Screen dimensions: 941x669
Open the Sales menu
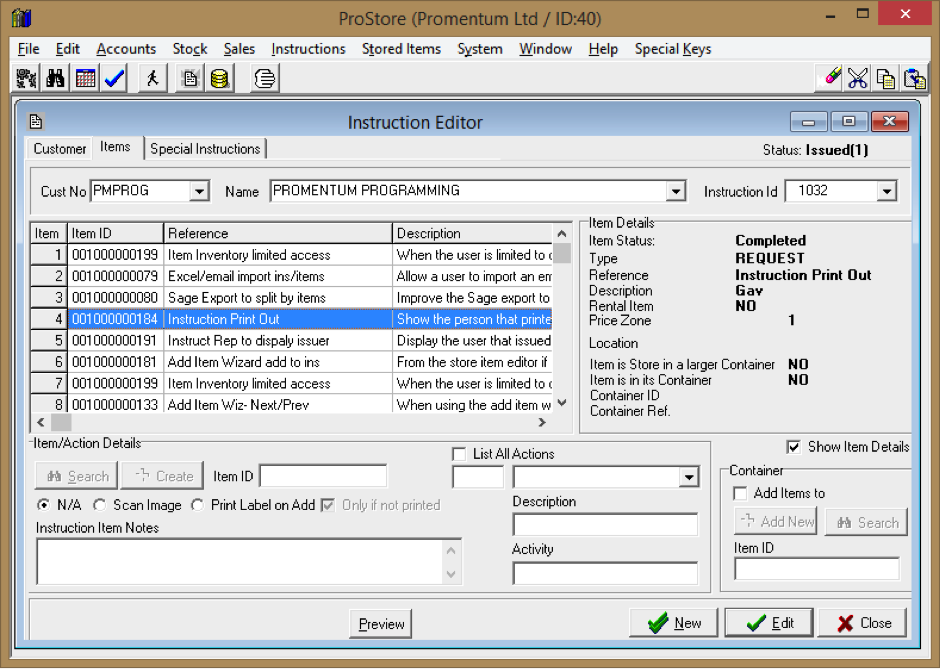click(x=239, y=49)
